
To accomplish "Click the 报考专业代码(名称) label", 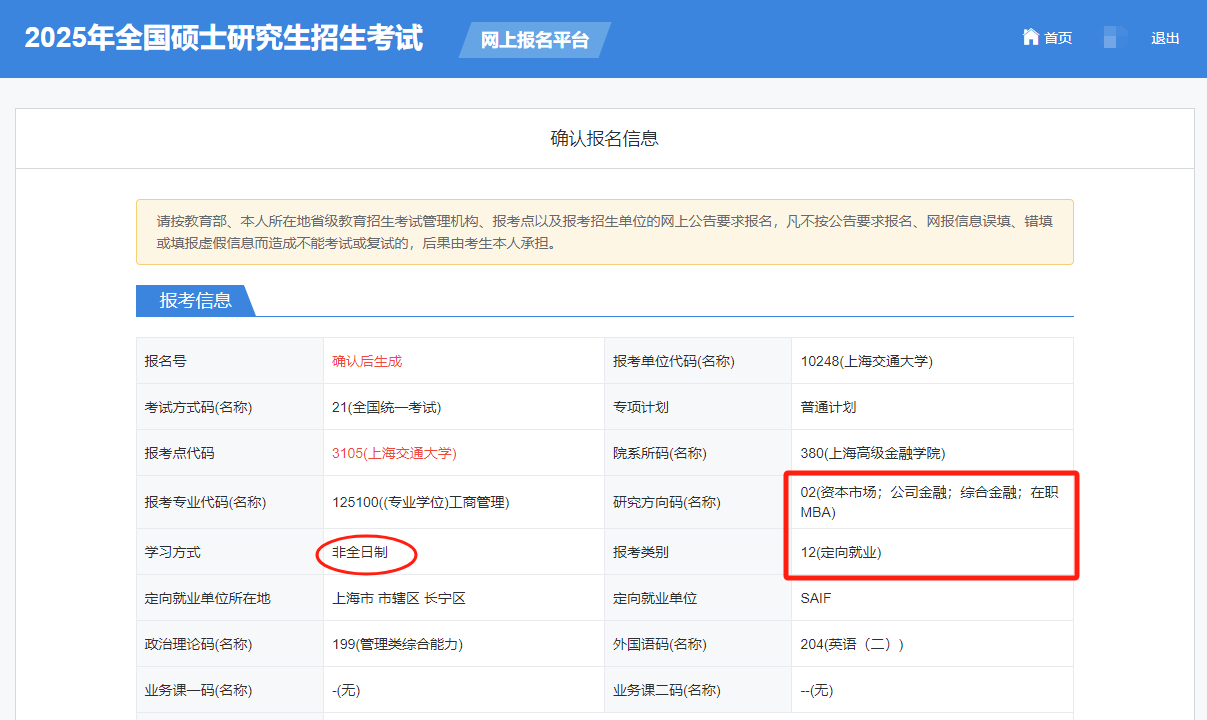I will pos(205,502).
